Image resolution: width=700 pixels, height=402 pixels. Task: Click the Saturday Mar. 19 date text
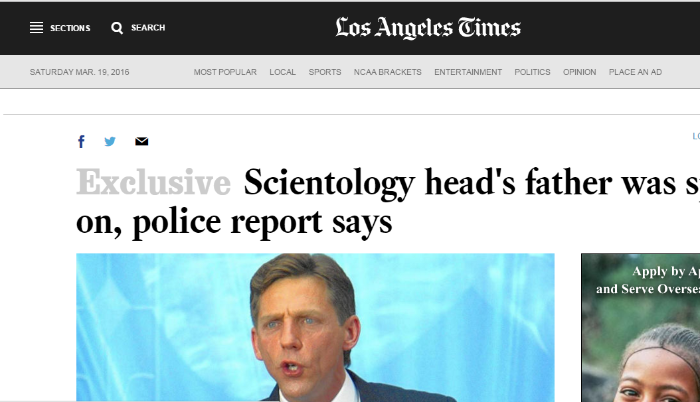pyautogui.click(x=79, y=72)
